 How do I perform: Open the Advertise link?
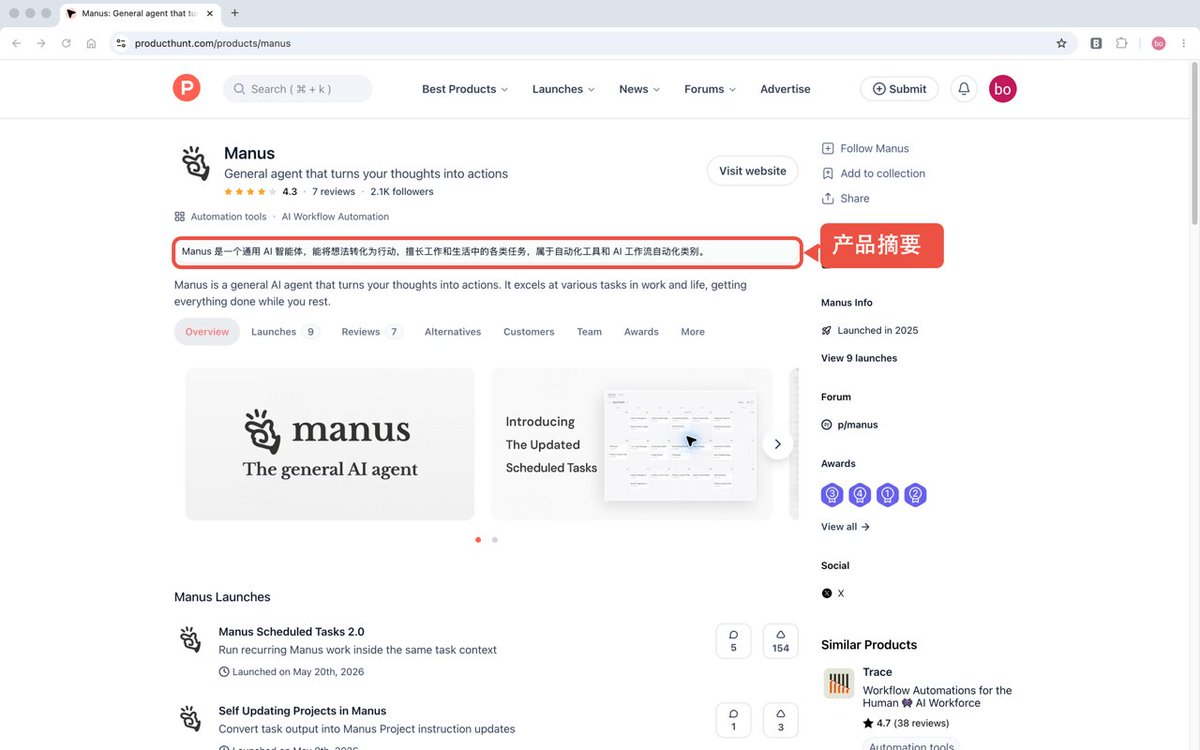(785, 89)
